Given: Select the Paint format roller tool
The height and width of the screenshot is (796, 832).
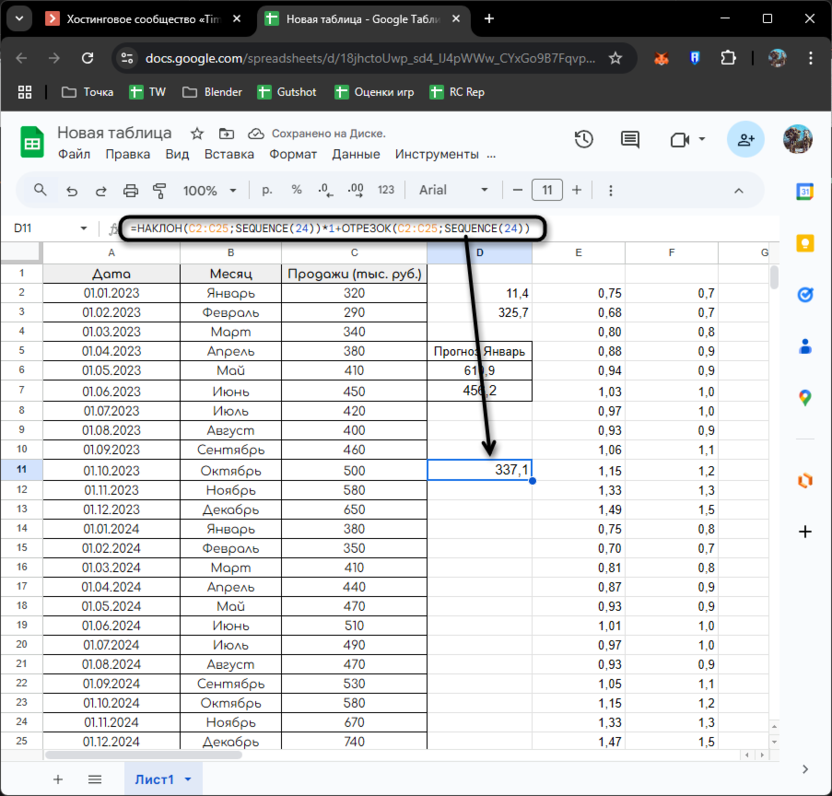Looking at the screenshot, I should (159, 190).
